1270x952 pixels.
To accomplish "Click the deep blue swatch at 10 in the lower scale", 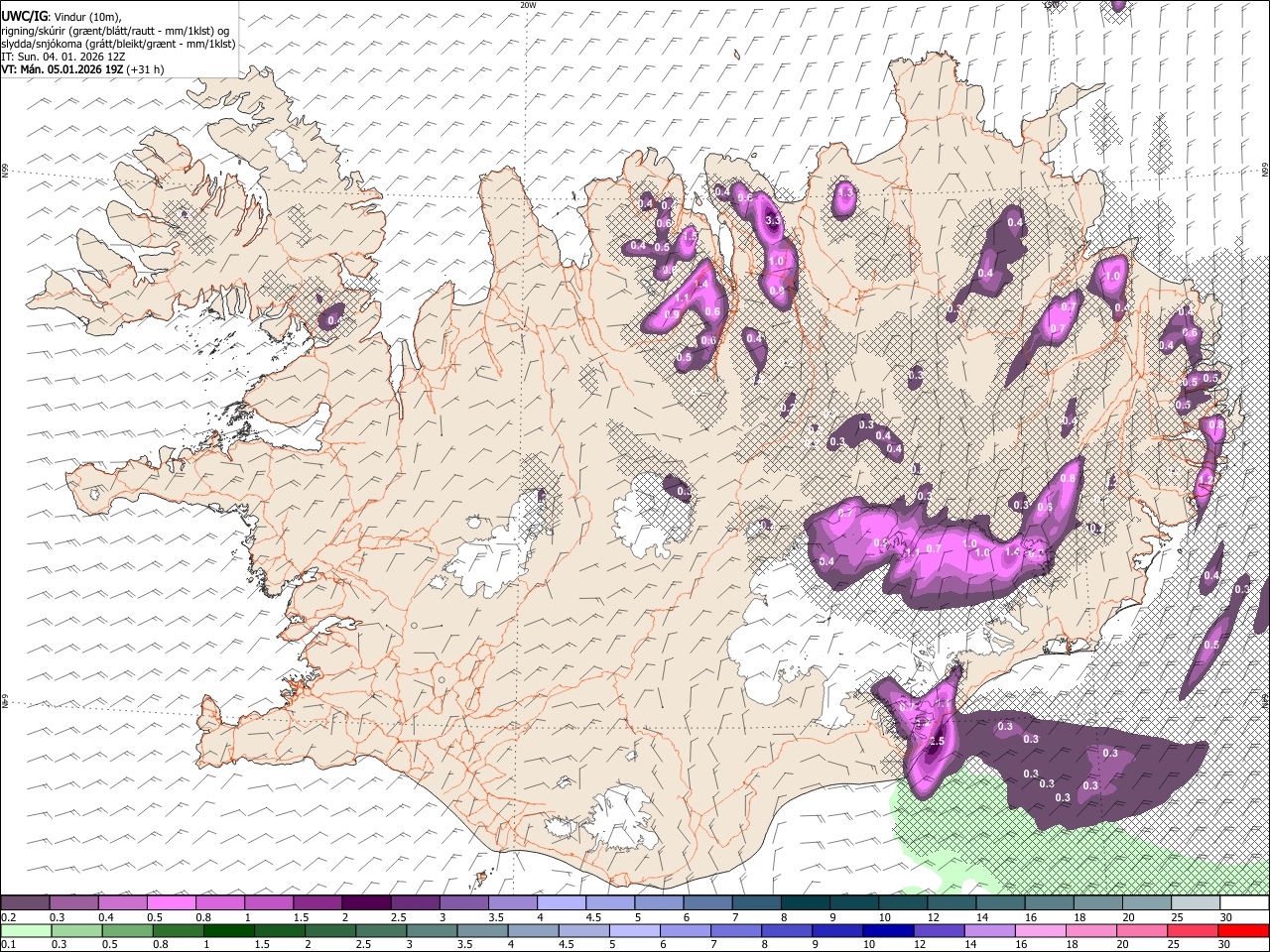I will click(x=887, y=931).
